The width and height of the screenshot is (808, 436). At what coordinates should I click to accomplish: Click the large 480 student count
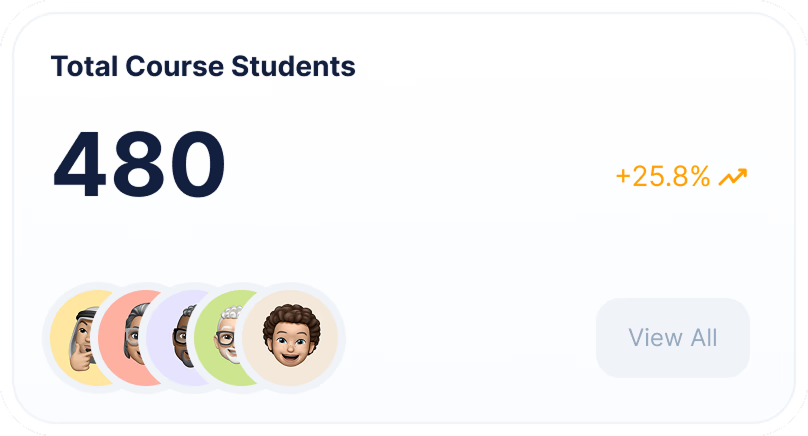pyautogui.click(x=139, y=164)
